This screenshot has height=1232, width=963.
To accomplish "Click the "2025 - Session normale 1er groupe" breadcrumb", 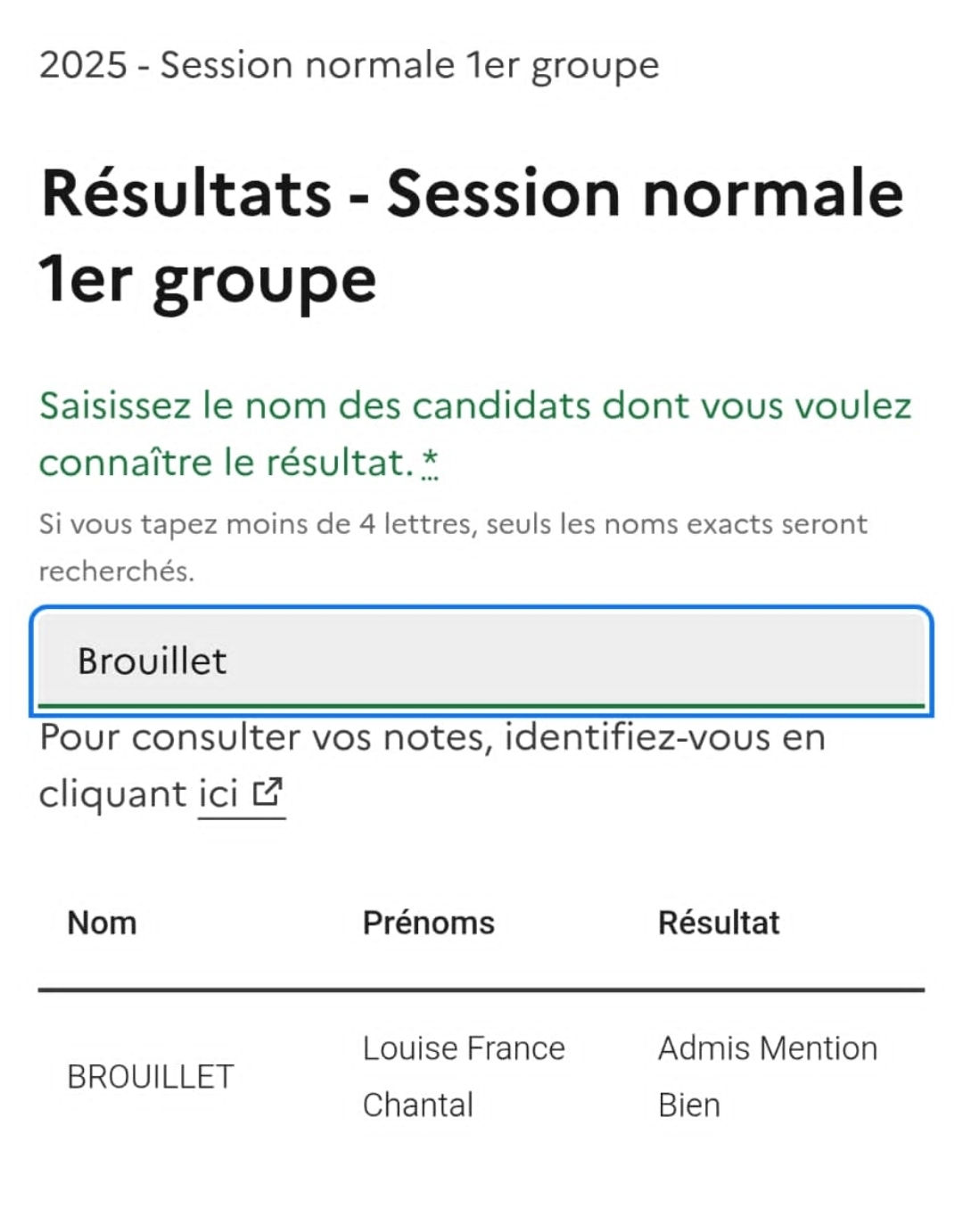I will click(349, 65).
